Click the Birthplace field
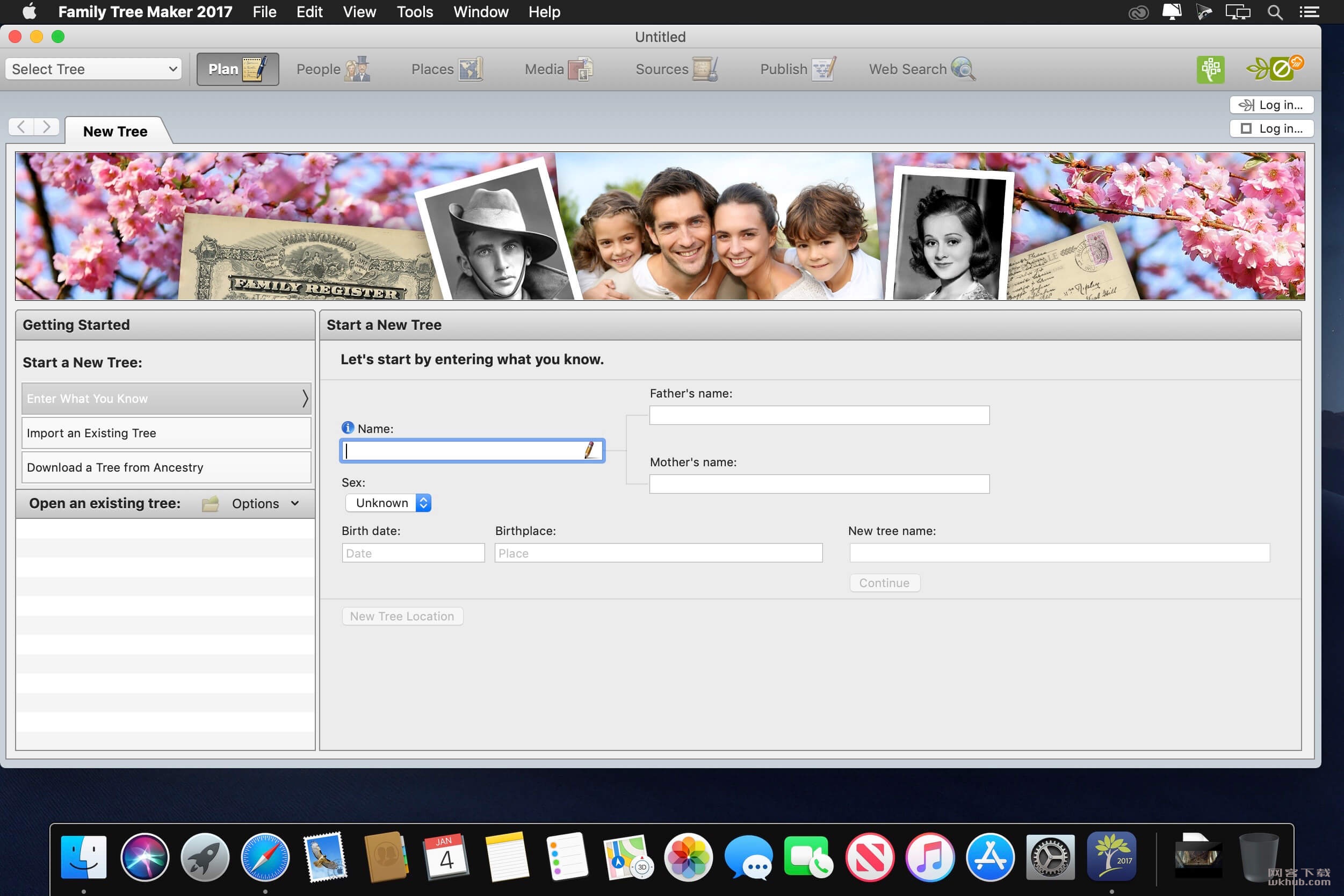The width and height of the screenshot is (1344, 896). click(x=658, y=553)
